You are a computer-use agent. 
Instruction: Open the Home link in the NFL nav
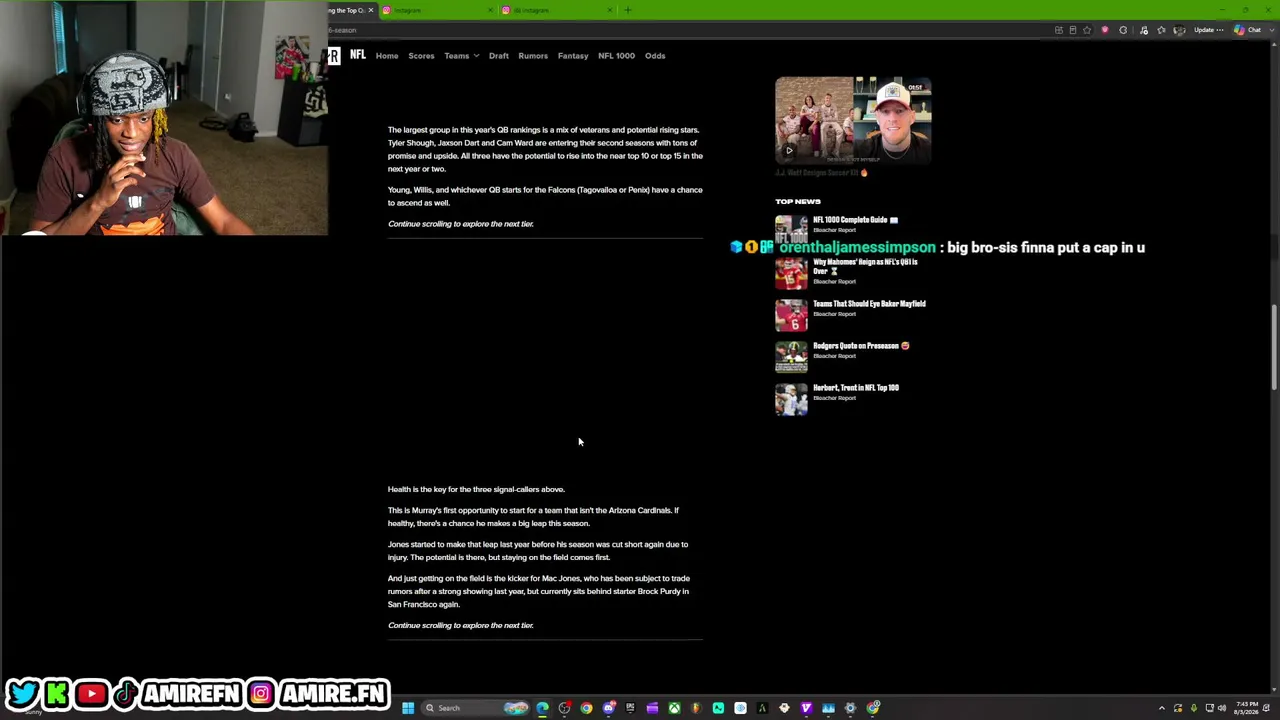click(x=386, y=56)
